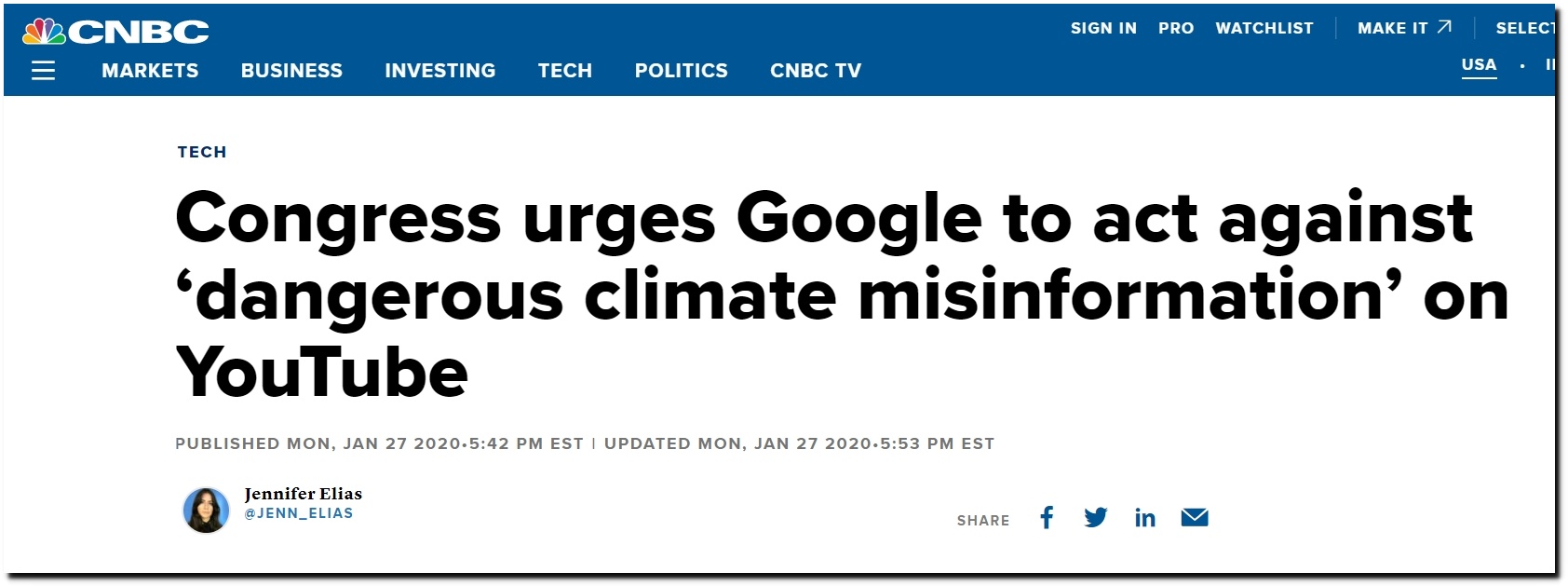This screenshot has height=586, width=1568.
Task: Go to the Business section
Action: 291,71
